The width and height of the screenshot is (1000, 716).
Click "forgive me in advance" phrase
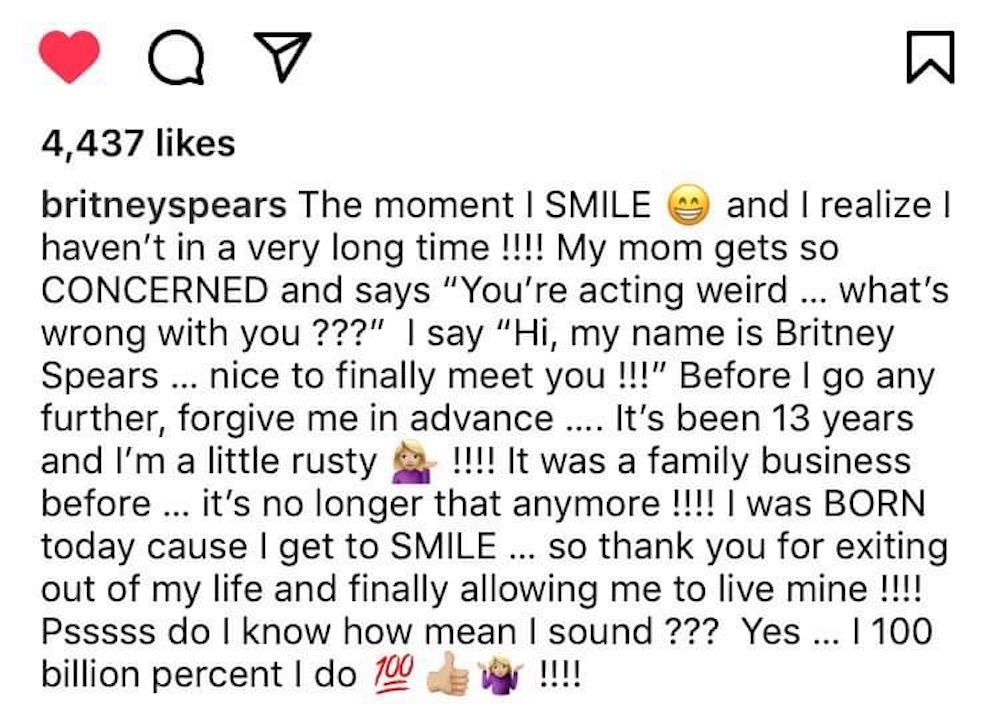click(x=365, y=420)
